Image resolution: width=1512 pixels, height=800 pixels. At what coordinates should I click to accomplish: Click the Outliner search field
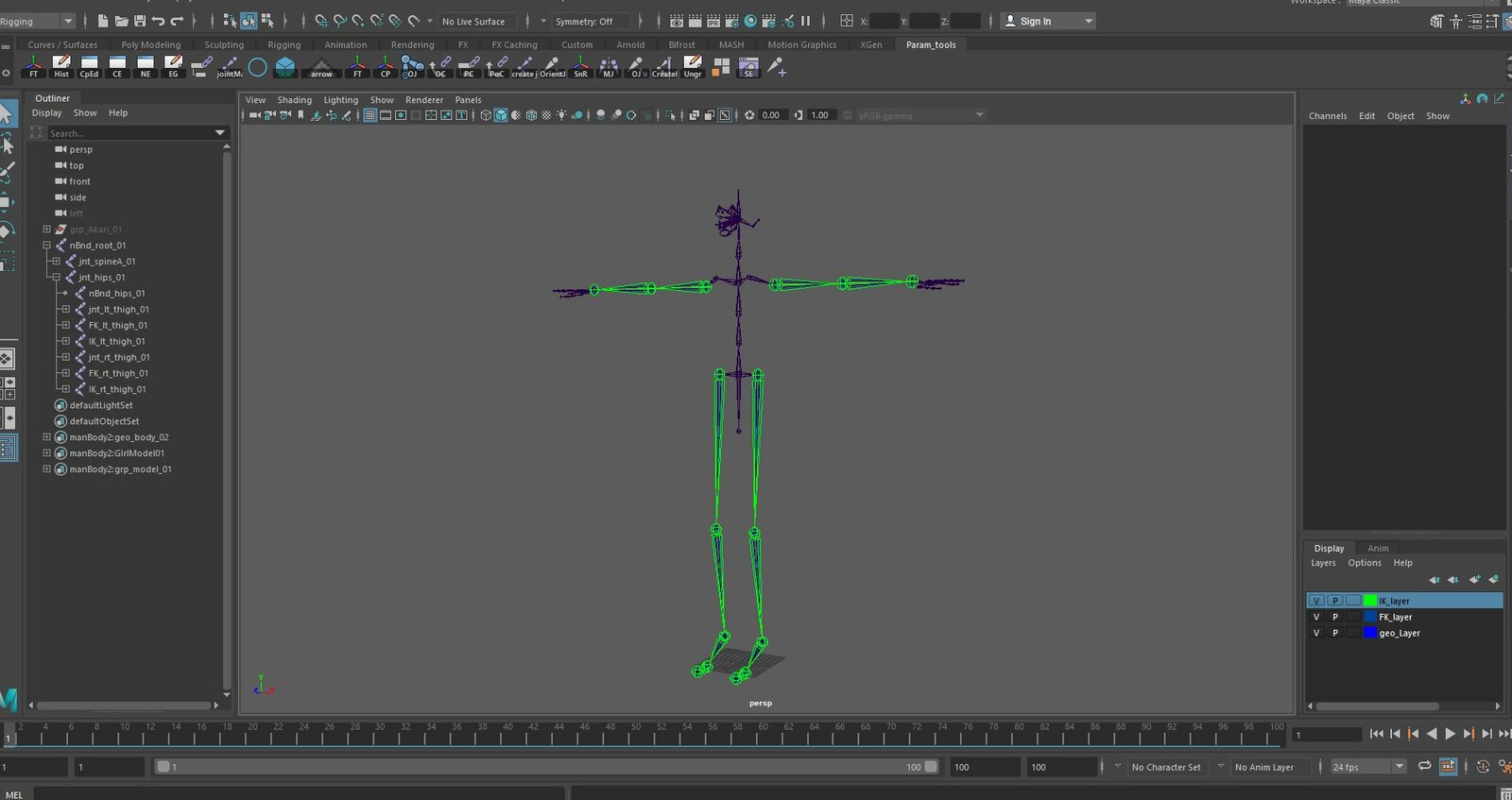coord(130,133)
